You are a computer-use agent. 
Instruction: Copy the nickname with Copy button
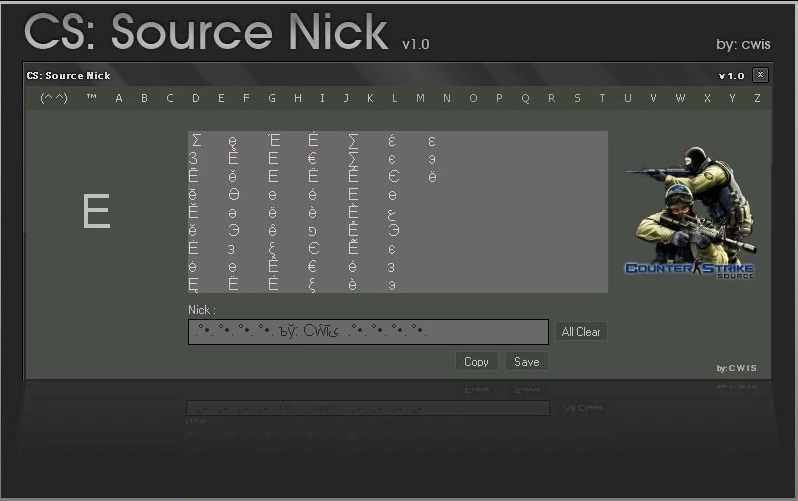476,361
